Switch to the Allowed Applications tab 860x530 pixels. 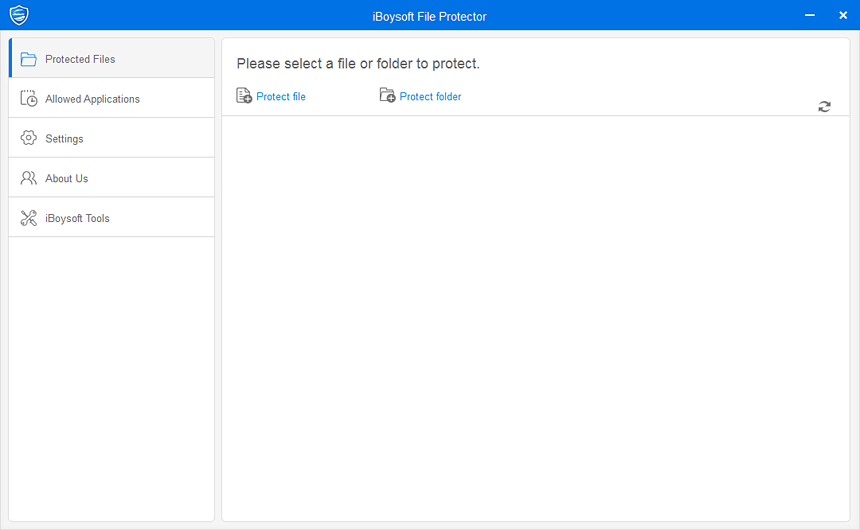click(x=92, y=99)
